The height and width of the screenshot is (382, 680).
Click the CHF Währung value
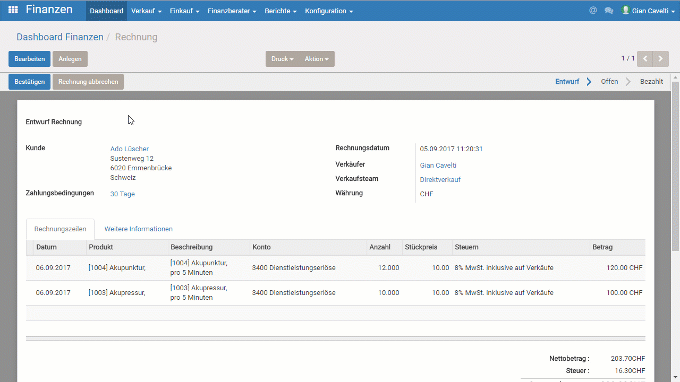(426, 194)
